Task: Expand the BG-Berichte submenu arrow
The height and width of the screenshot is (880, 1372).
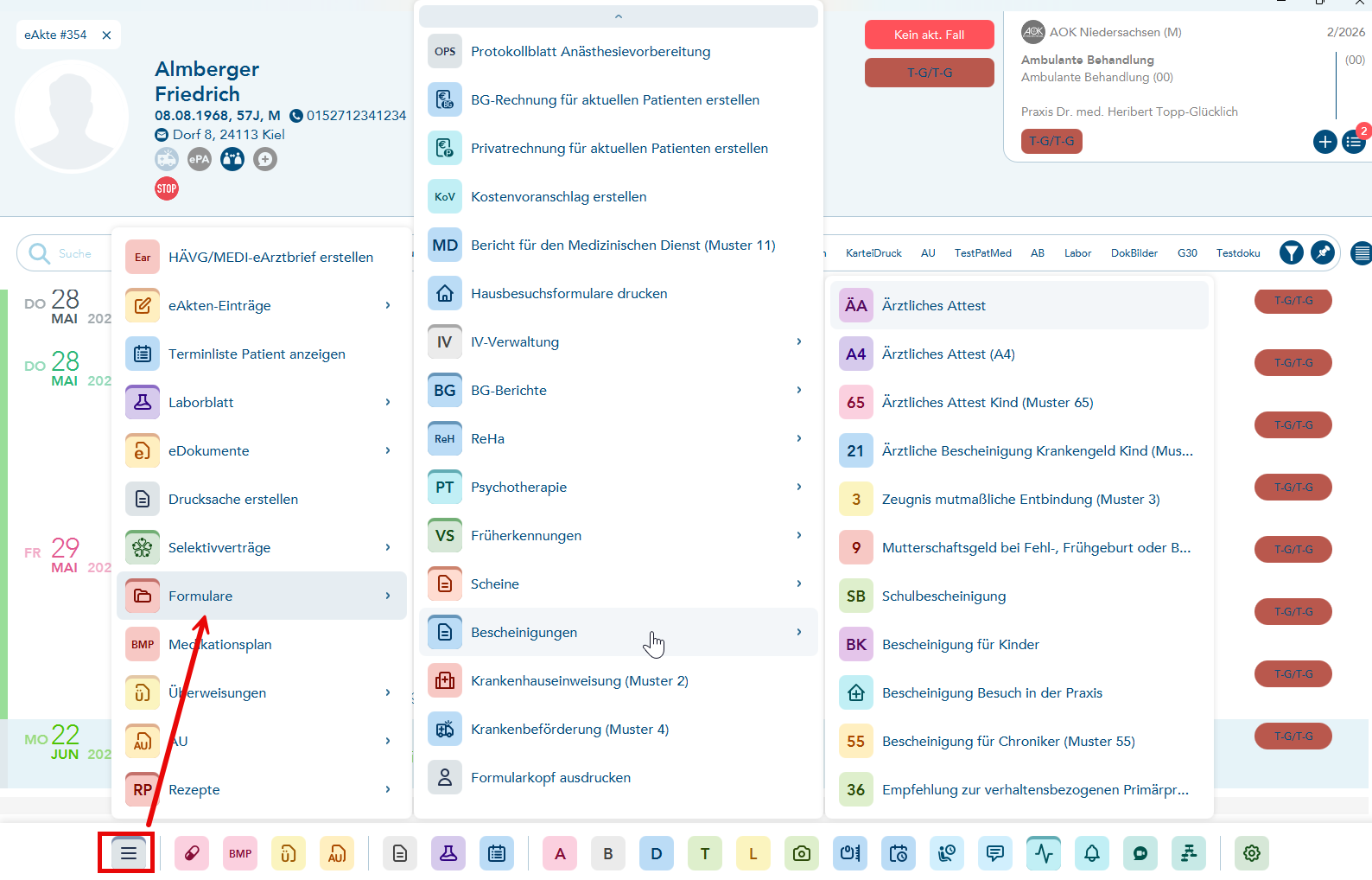Action: (798, 390)
